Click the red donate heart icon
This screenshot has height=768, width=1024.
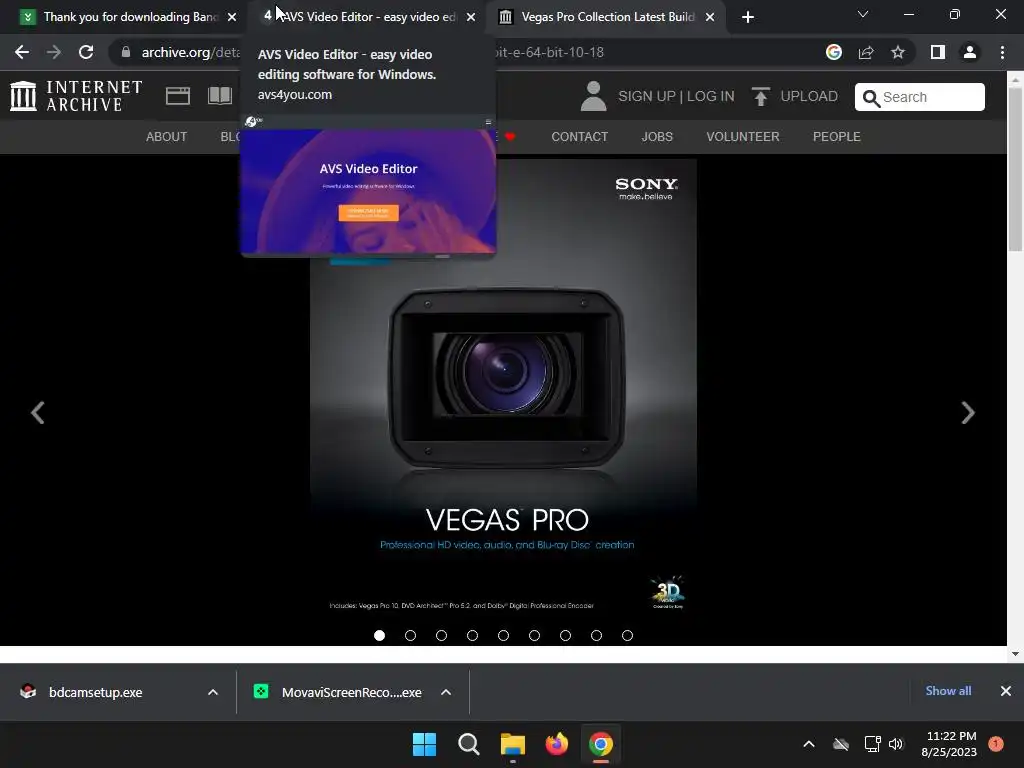pos(510,136)
